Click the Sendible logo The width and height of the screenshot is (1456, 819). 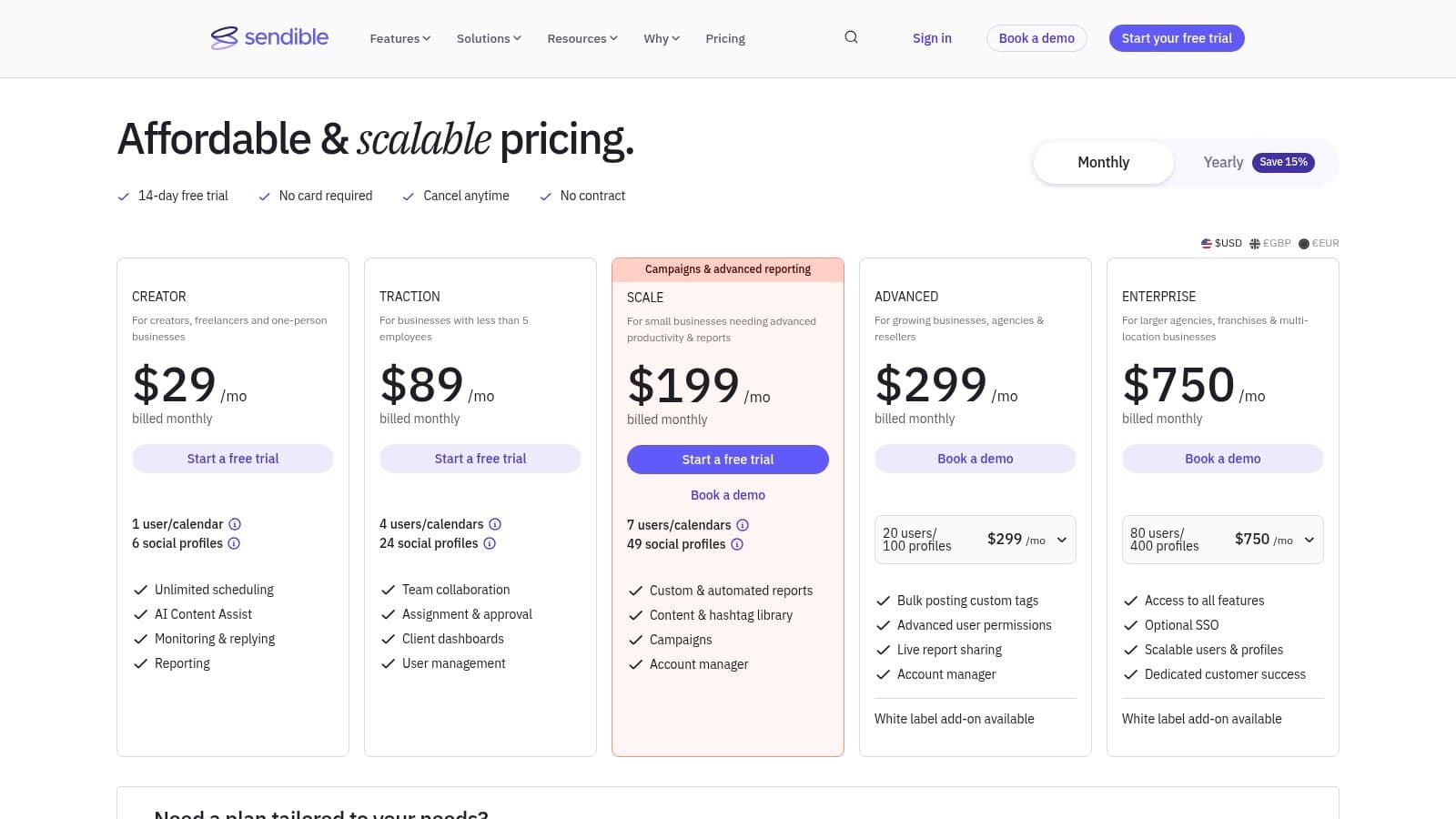tap(269, 37)
